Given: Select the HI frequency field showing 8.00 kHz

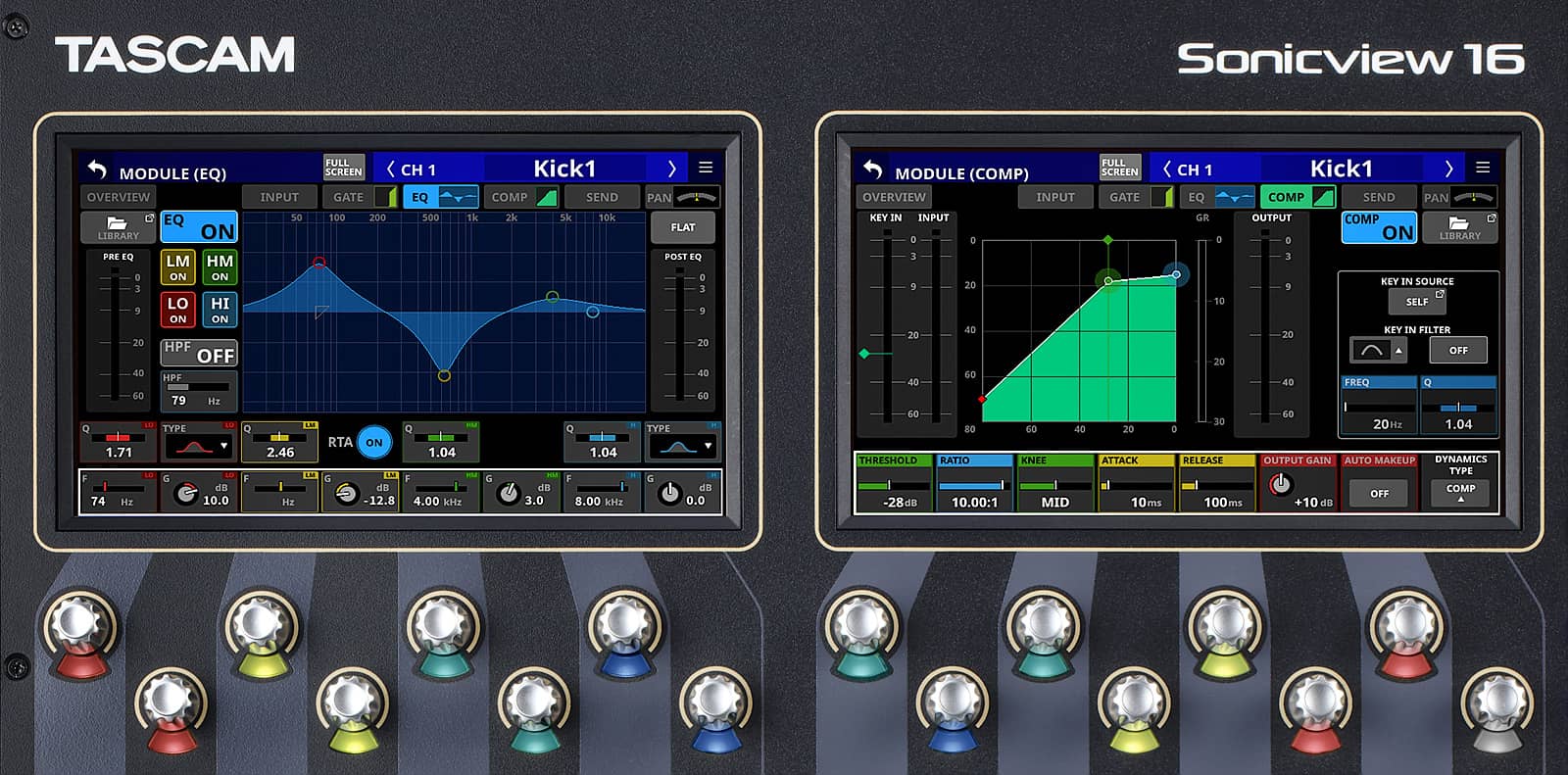Looking at the screenshot, I should 602,492.
